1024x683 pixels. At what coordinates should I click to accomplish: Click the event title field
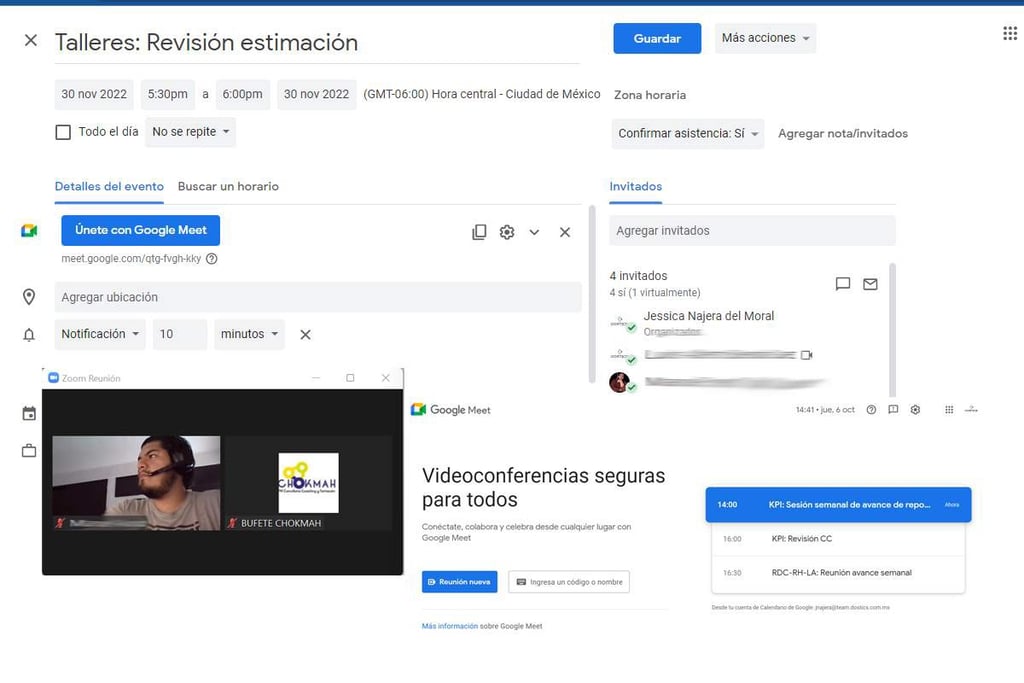pyautogui.click(x=317, y=43)
